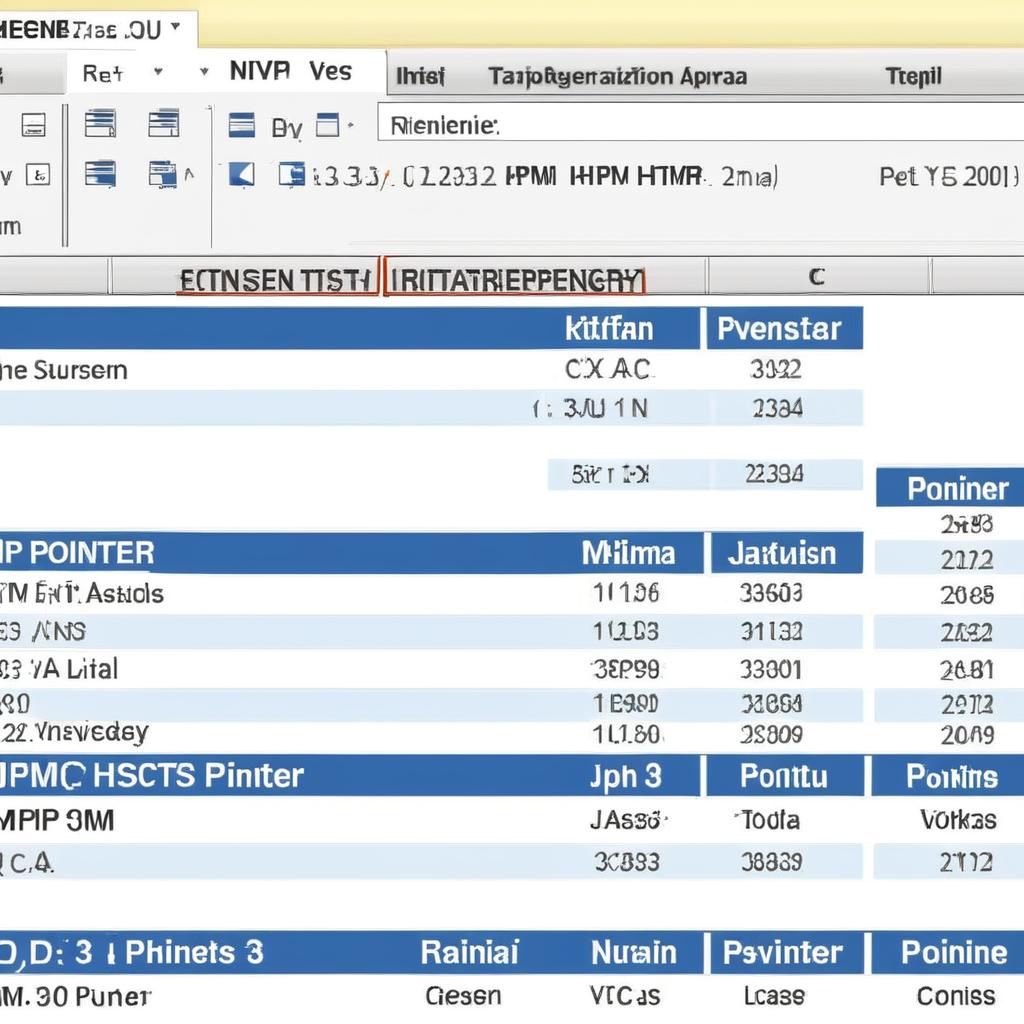The width and height of the screenshot is (1024, 1024).
Task: Select the striped table icon with the cursor mark
Action: click(101, 123)
